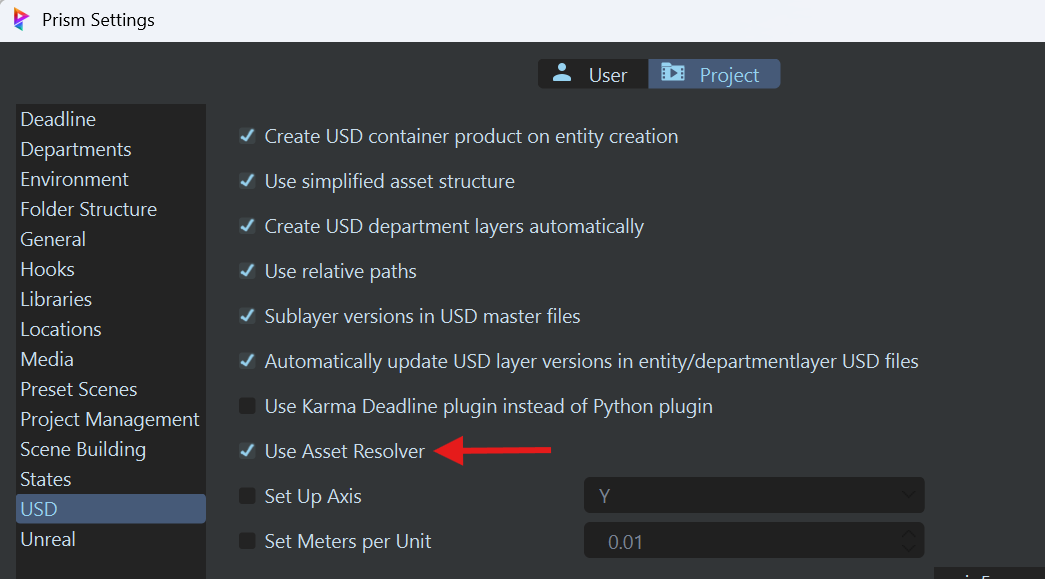Select Hooks in the sidebar
1045x579 pixels.
pyautogui.click(x=111, y=269)
